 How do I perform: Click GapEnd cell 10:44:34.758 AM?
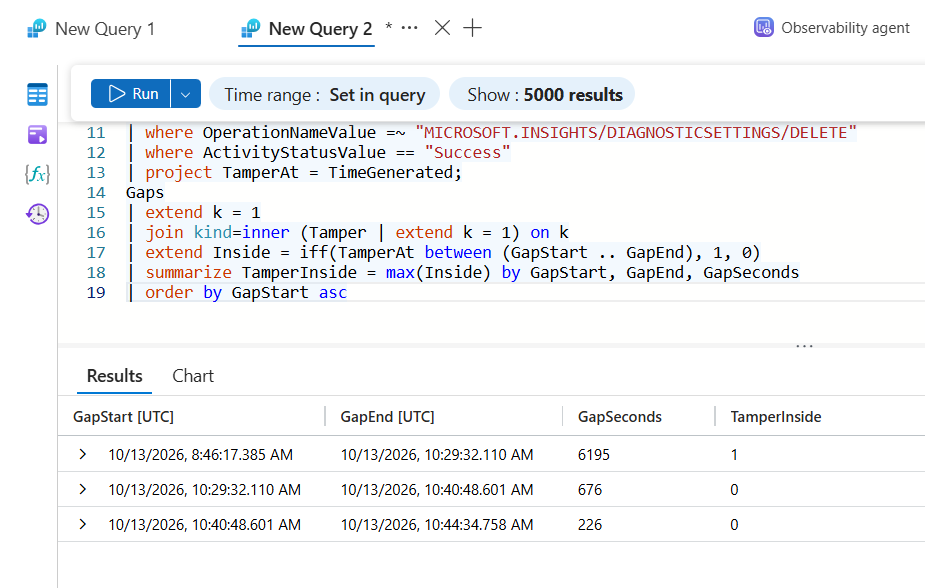point(437,524)
